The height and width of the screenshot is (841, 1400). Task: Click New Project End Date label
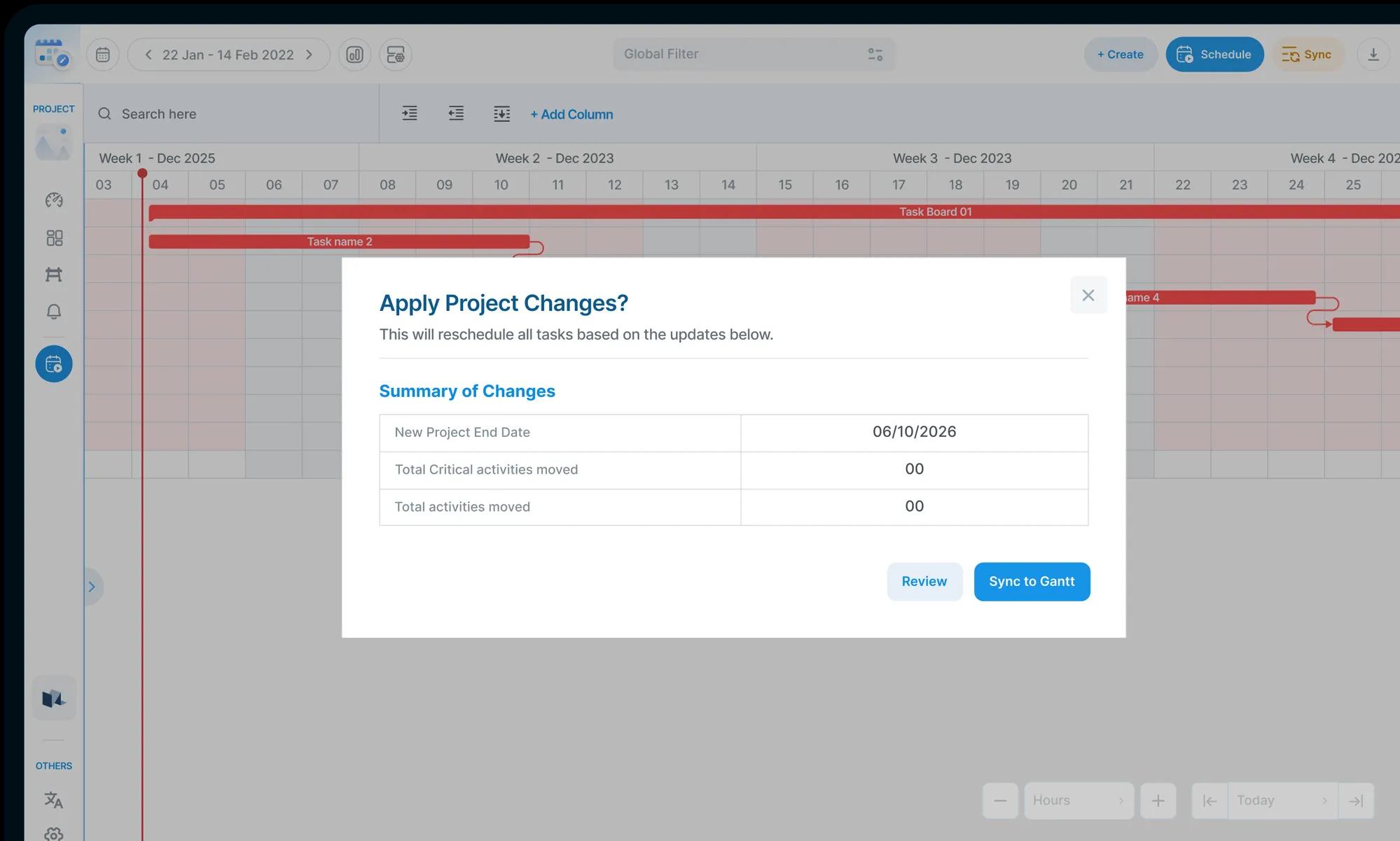pos(462,432)
